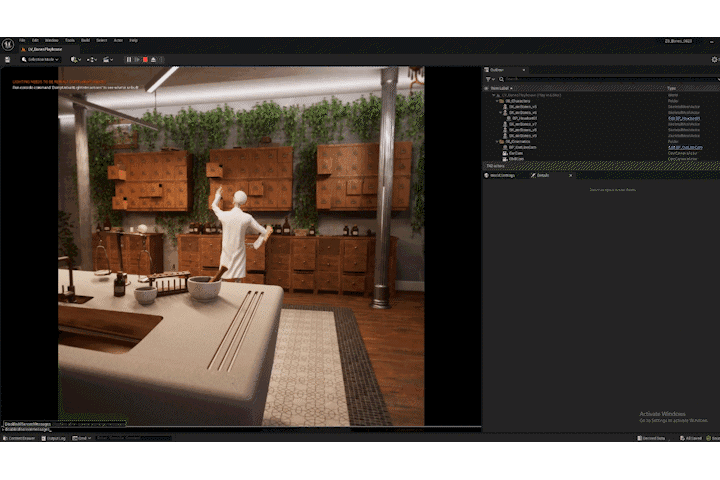
Task: Open the Blueprints dropdown in toolbar
Action: 91,60
